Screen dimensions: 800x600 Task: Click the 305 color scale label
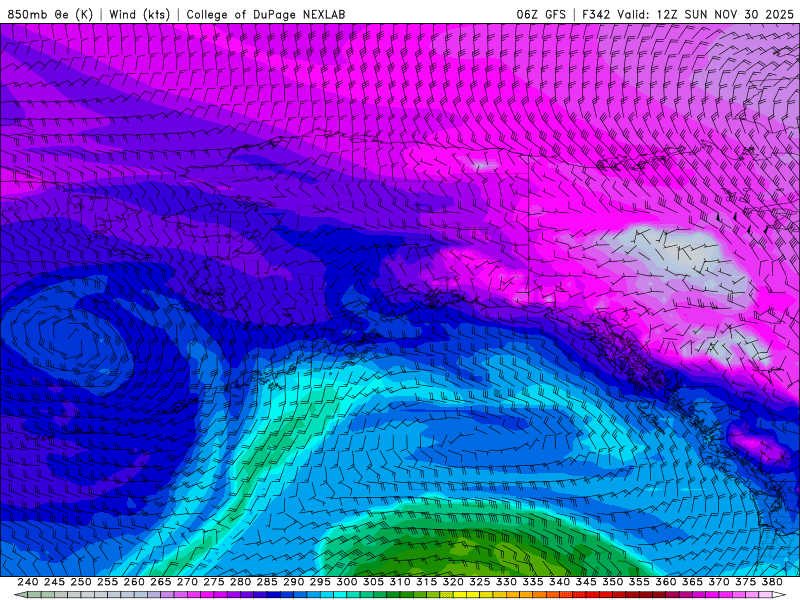(x=373, y=582)
